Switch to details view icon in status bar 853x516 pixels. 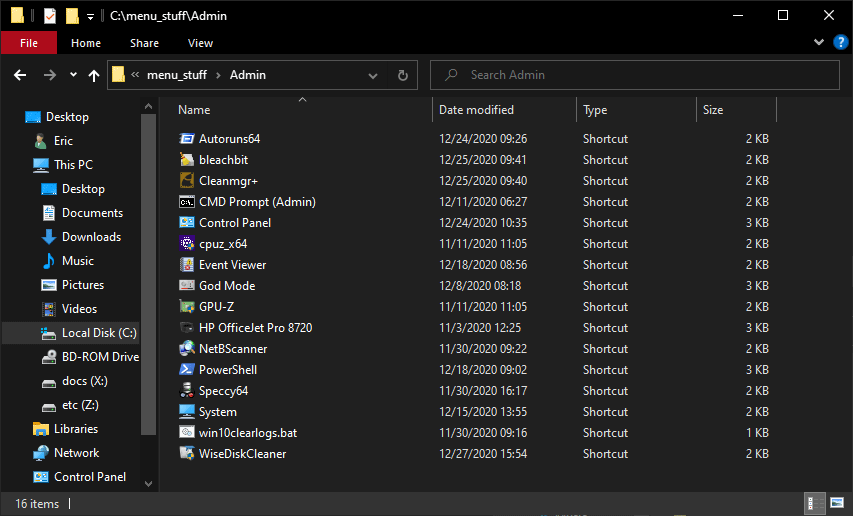pos(815,503)
